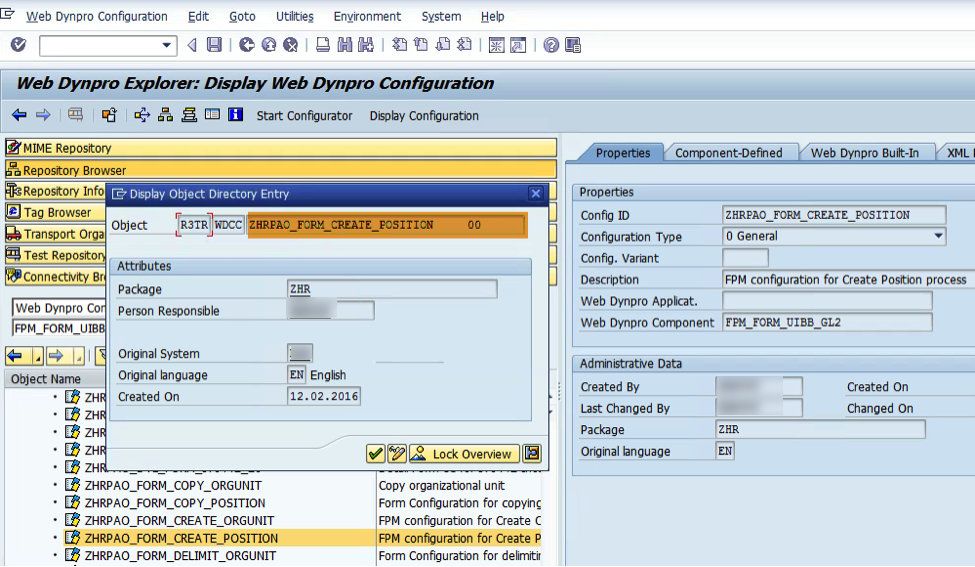Click the highlighted object name field in the dialog

387,225
